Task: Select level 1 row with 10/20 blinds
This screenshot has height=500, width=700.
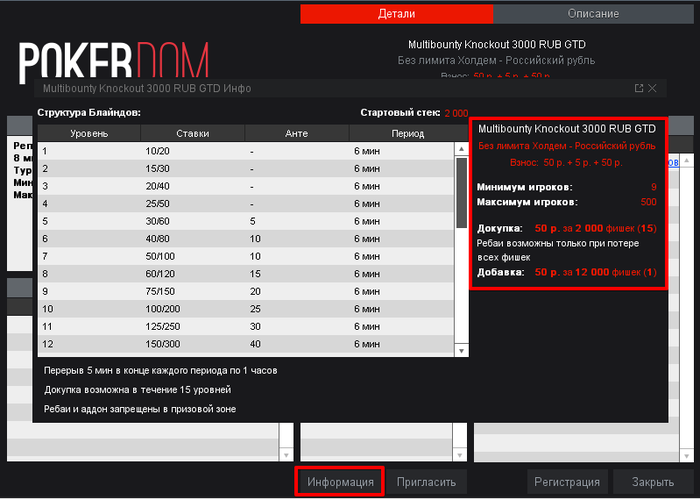Action: click(246, 151)
